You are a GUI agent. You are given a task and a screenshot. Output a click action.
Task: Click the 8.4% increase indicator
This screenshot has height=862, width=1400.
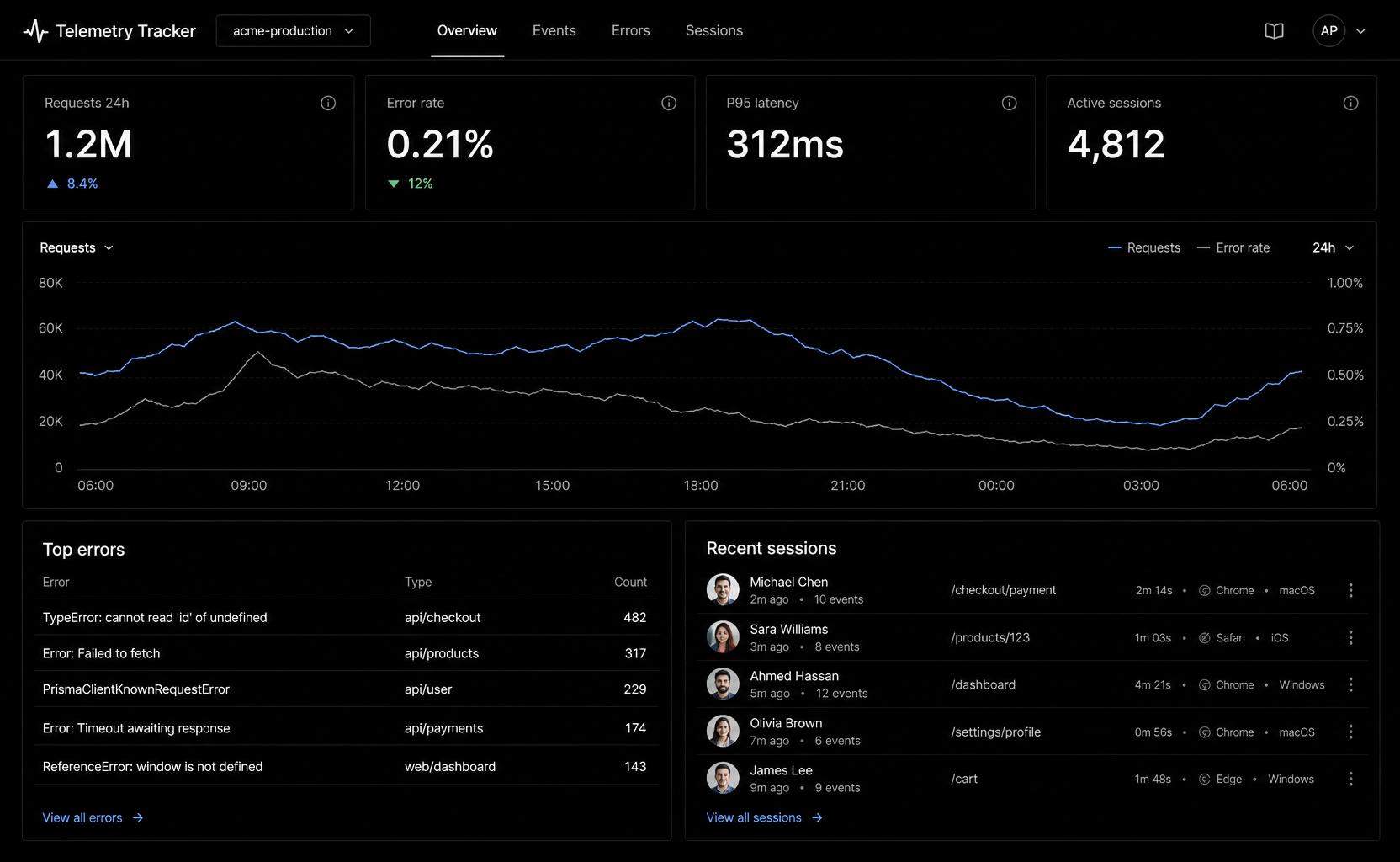coord(72,184)
